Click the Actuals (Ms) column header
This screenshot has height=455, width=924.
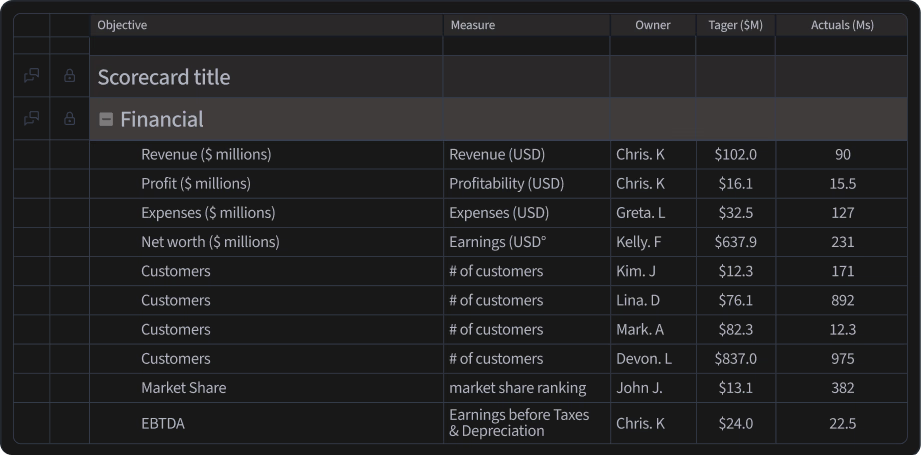click(x=842, y=25)
